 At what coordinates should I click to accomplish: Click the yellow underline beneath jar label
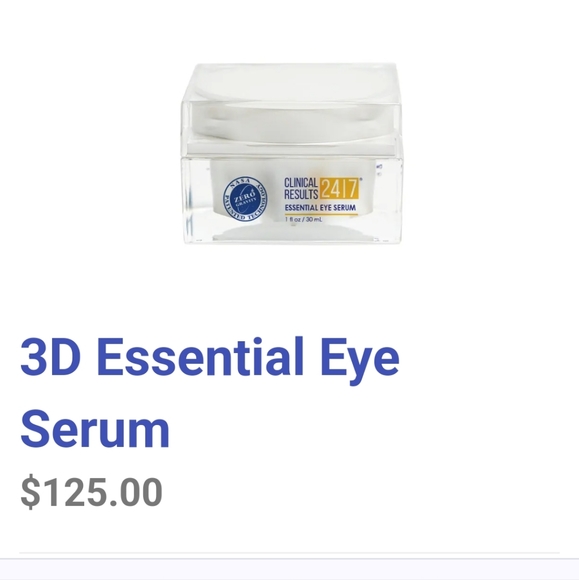click(x=321, y=214)
